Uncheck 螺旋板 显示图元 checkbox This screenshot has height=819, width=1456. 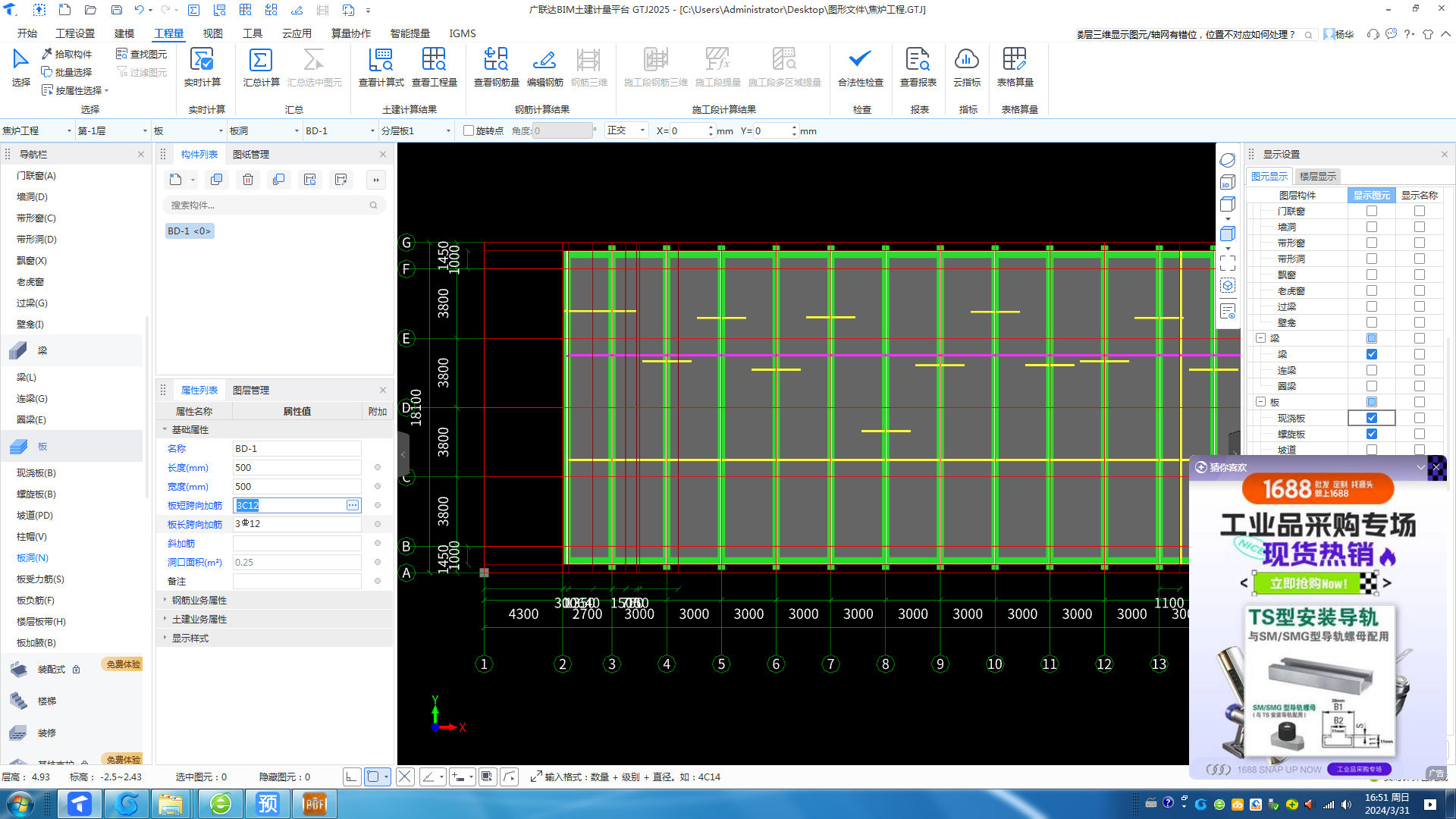point(1372,434)
